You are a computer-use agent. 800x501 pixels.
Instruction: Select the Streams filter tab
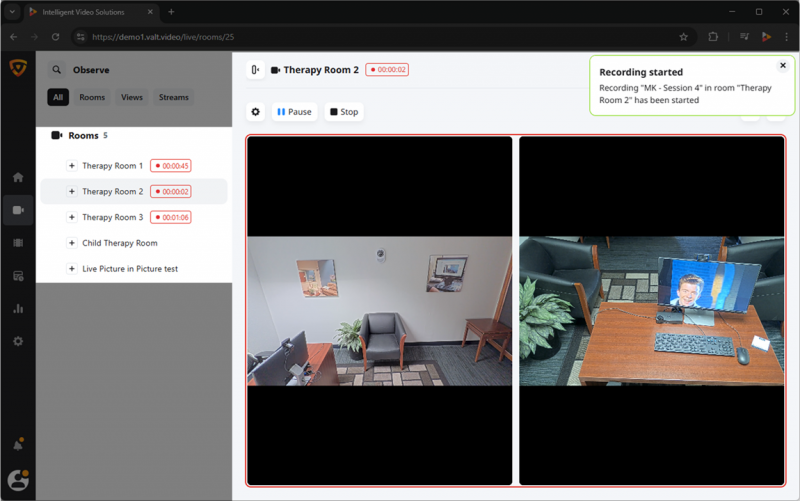(x=173, y=97)
